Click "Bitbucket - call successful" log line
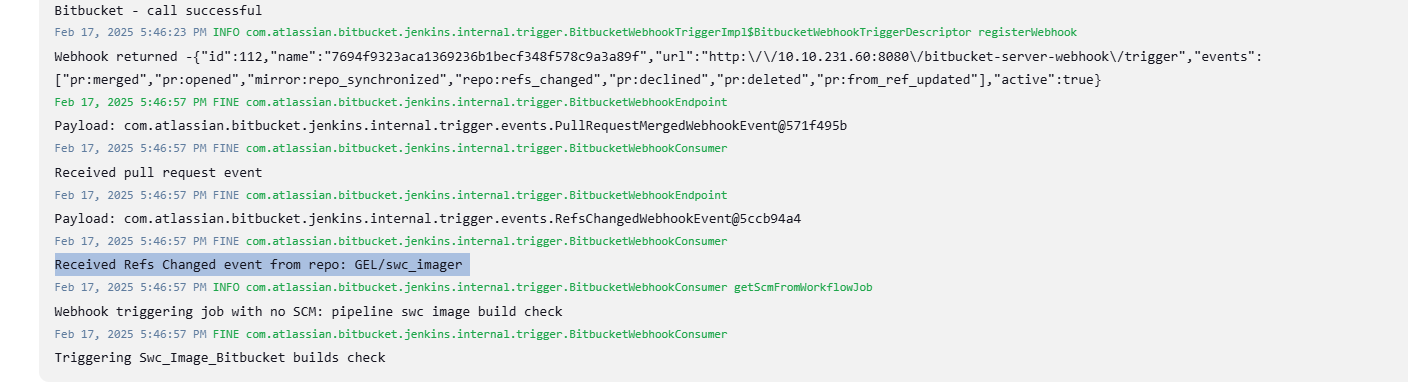Image resolution: width=1408 pixels, height=387 pixels. coord(158,11)
